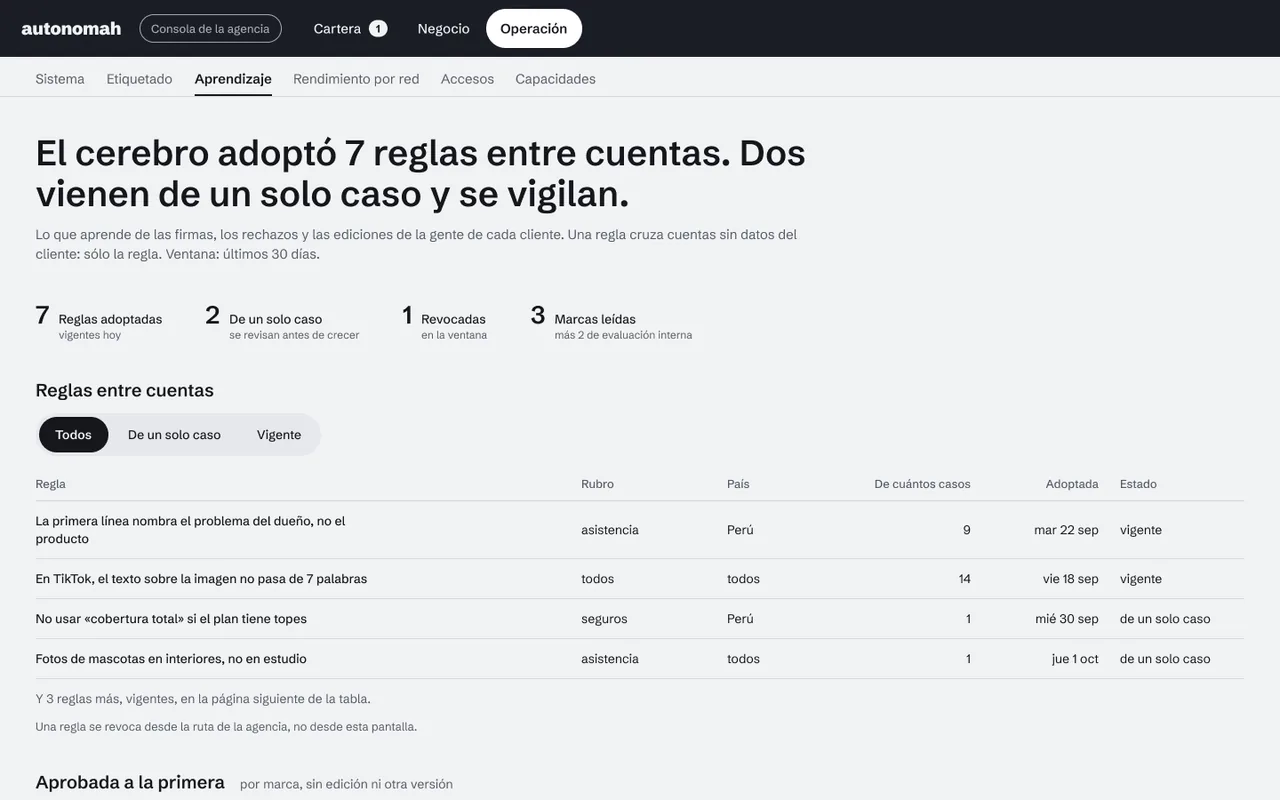Select the Todos filter
Viewport: 1280px width, 800px height.
click(73, 435)
